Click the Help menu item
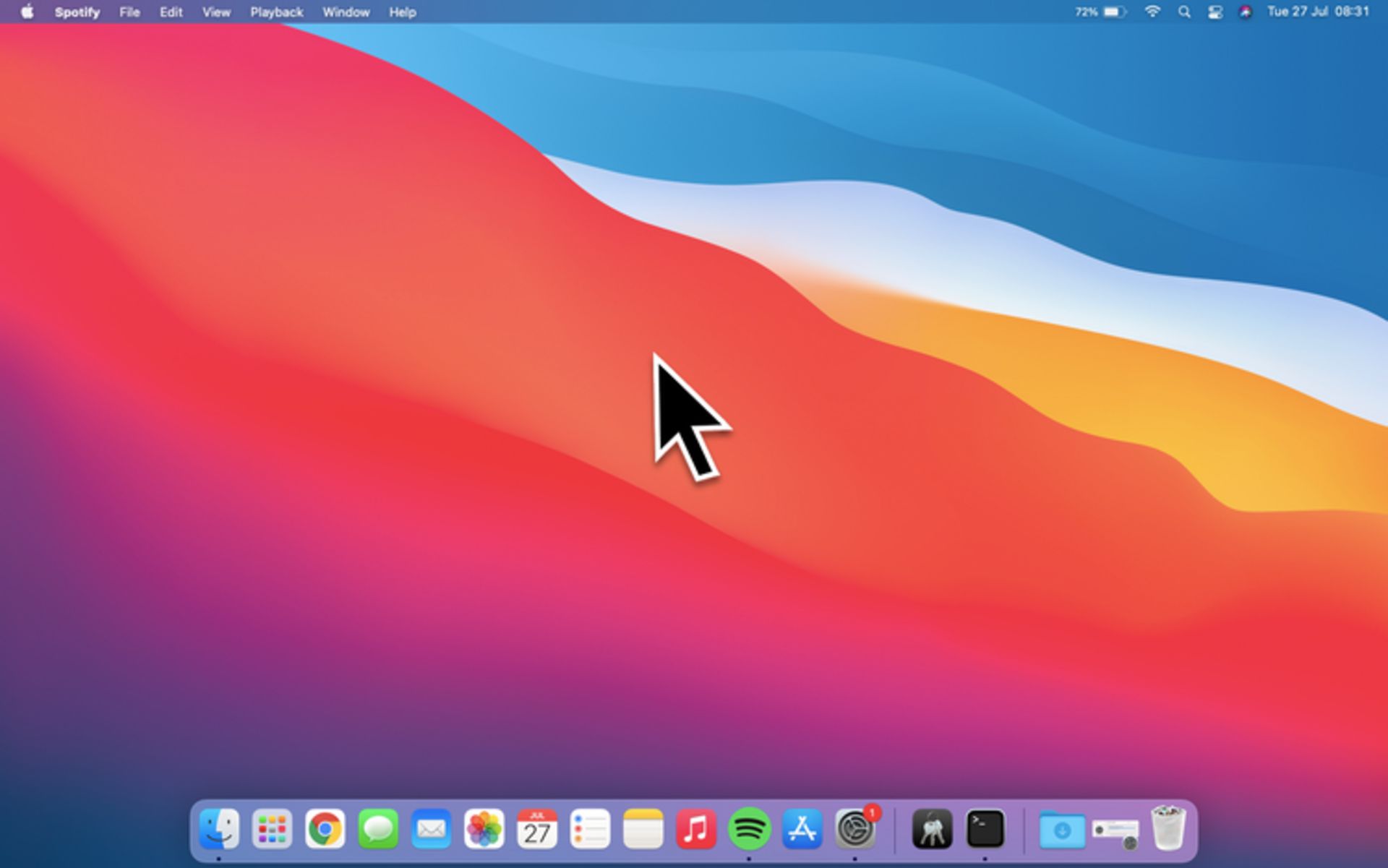Screen dimensions: 1388x868 coord(402,12)
